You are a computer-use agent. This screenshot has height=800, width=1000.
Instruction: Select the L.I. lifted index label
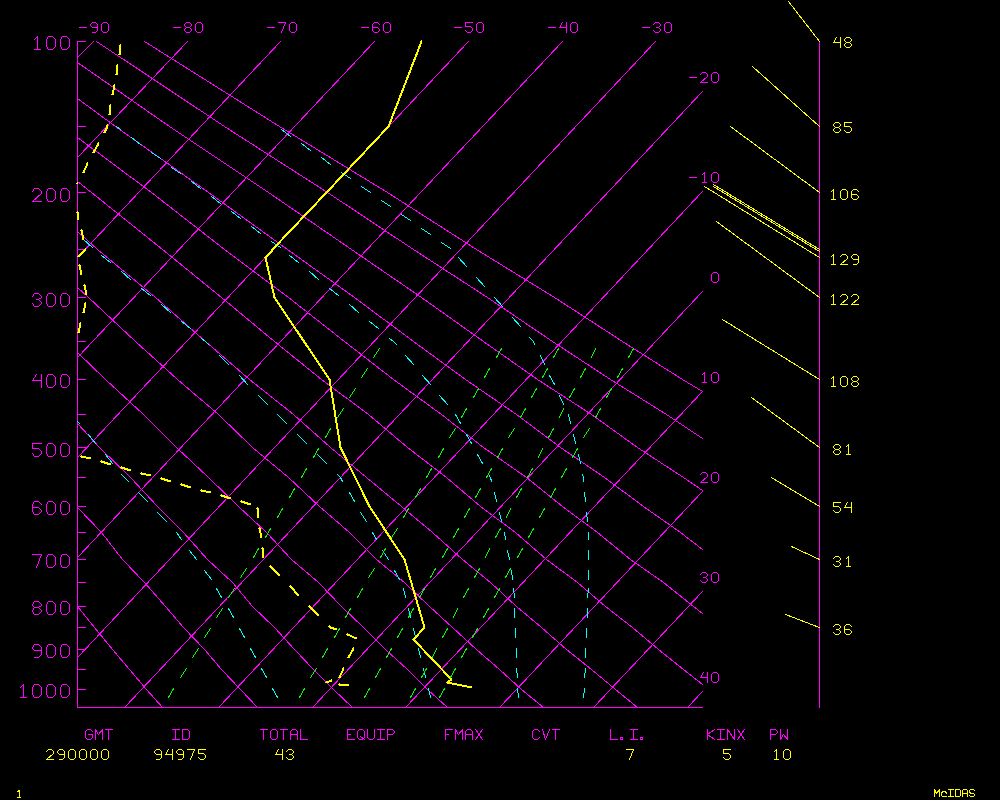(627, 735)
